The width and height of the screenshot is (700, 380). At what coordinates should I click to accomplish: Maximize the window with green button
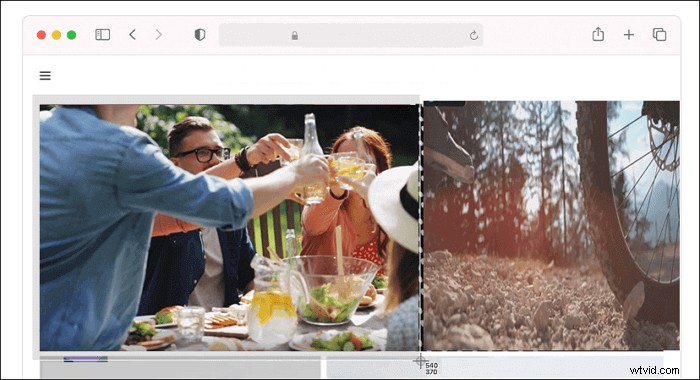click(x=71, y=35)
